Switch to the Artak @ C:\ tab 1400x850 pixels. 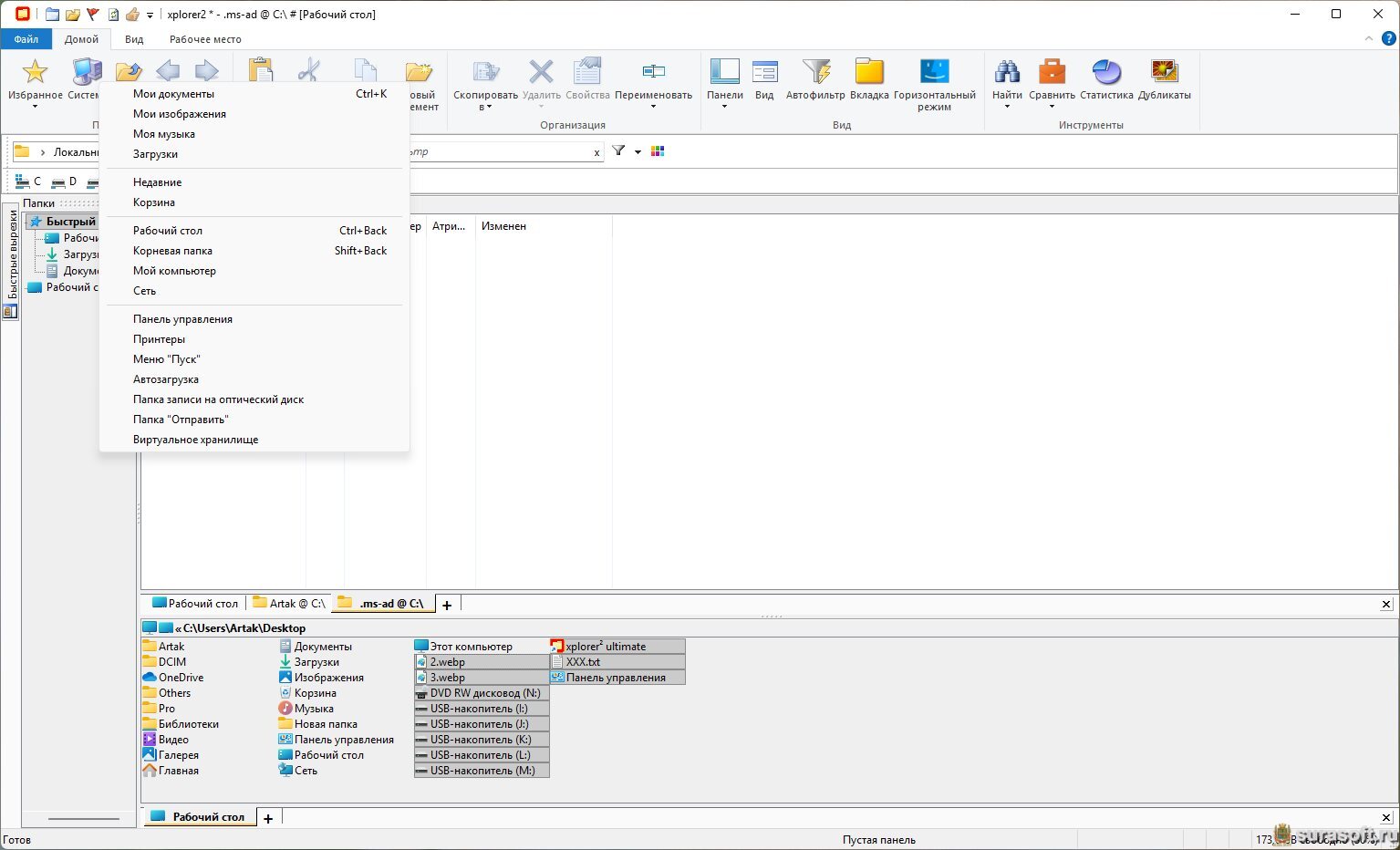(288, 604)
